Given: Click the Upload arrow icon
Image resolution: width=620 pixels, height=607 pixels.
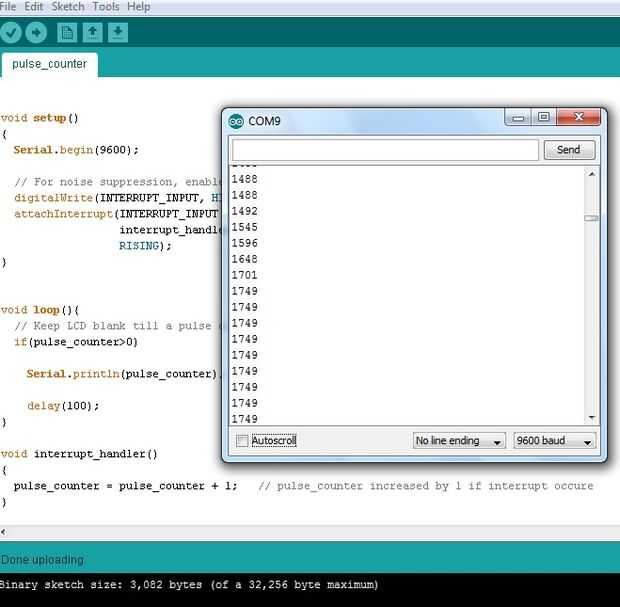Looking at the screenshot, I should click(36, 32).
